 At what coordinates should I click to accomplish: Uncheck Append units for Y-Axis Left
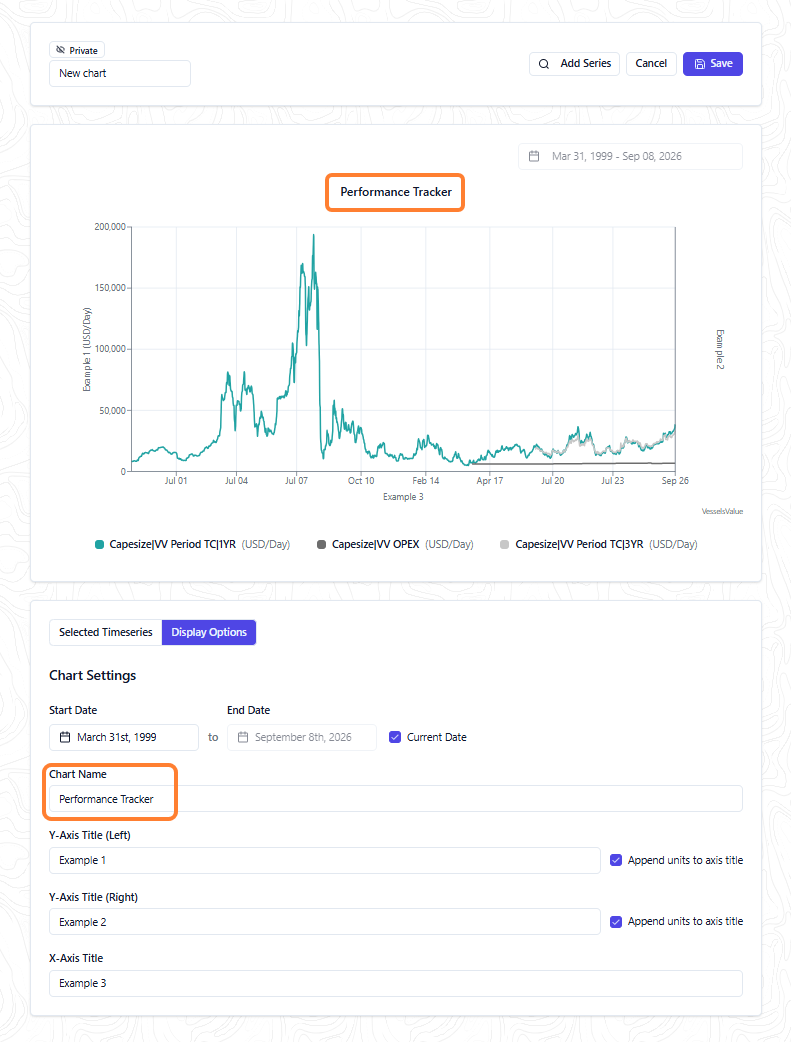(616, 860)
